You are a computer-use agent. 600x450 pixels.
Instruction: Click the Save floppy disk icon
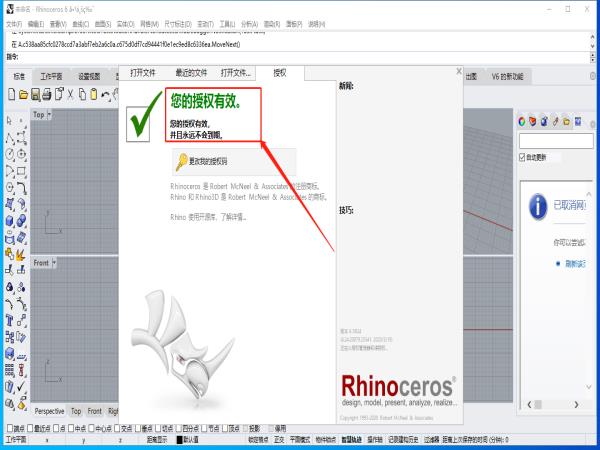[x=36, y=95]
